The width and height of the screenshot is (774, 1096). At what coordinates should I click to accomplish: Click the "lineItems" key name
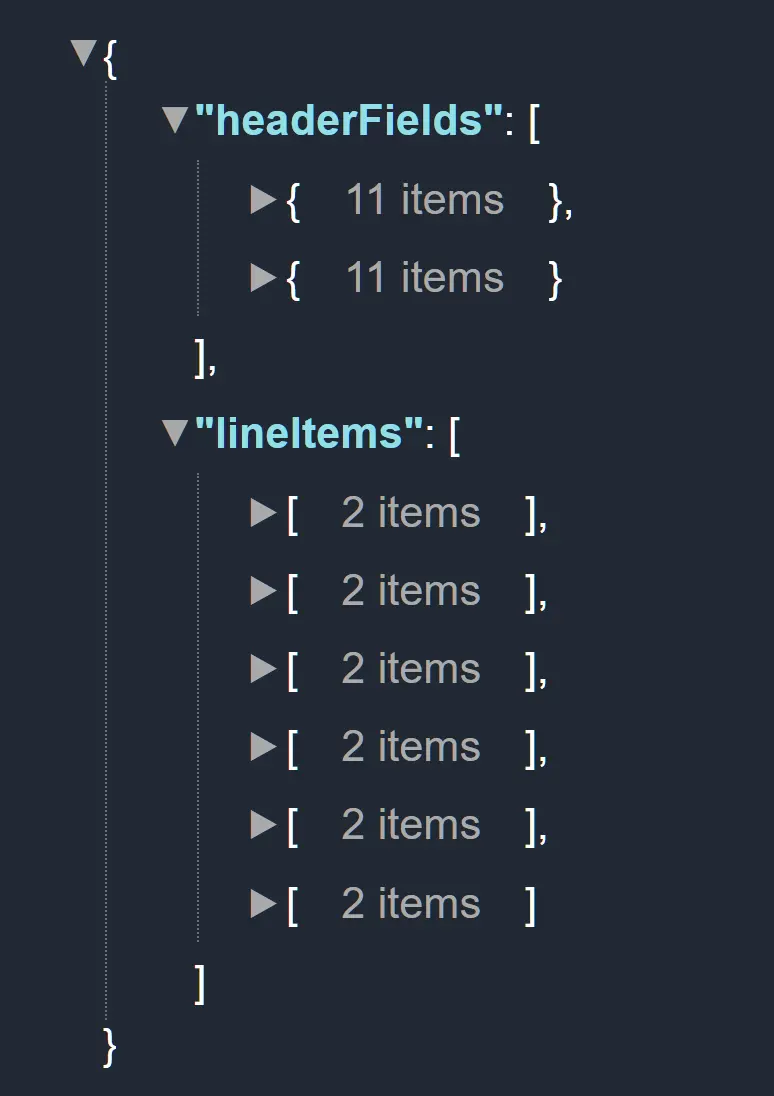309,433
